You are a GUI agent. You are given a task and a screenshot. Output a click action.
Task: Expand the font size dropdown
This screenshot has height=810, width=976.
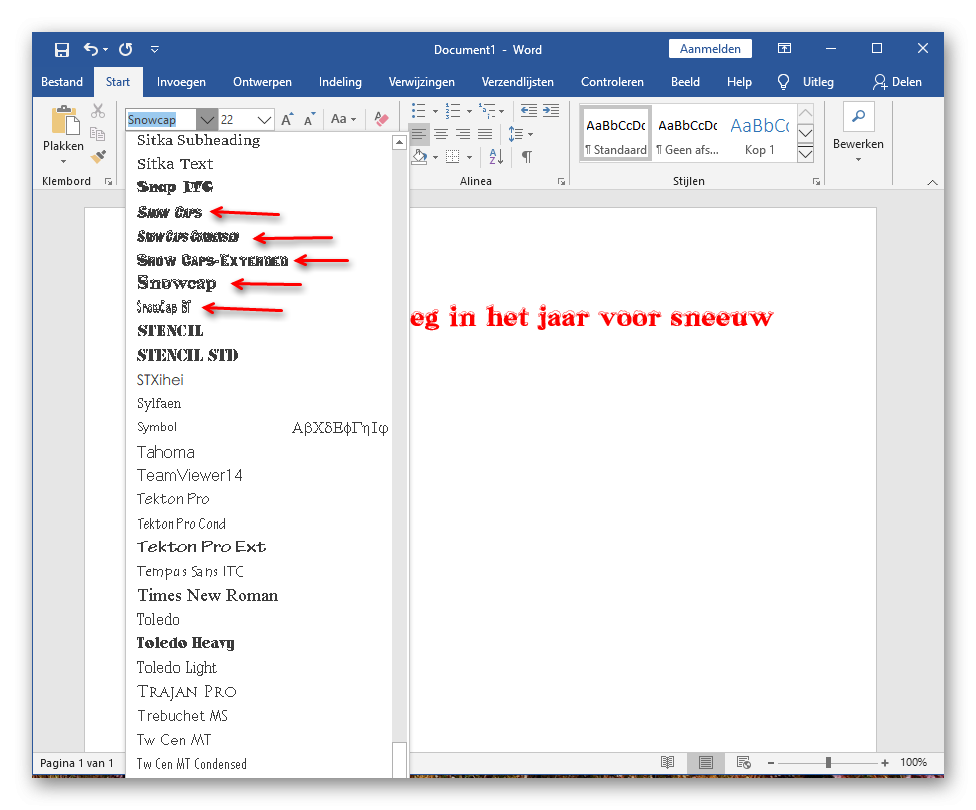[x=265, y=120]
